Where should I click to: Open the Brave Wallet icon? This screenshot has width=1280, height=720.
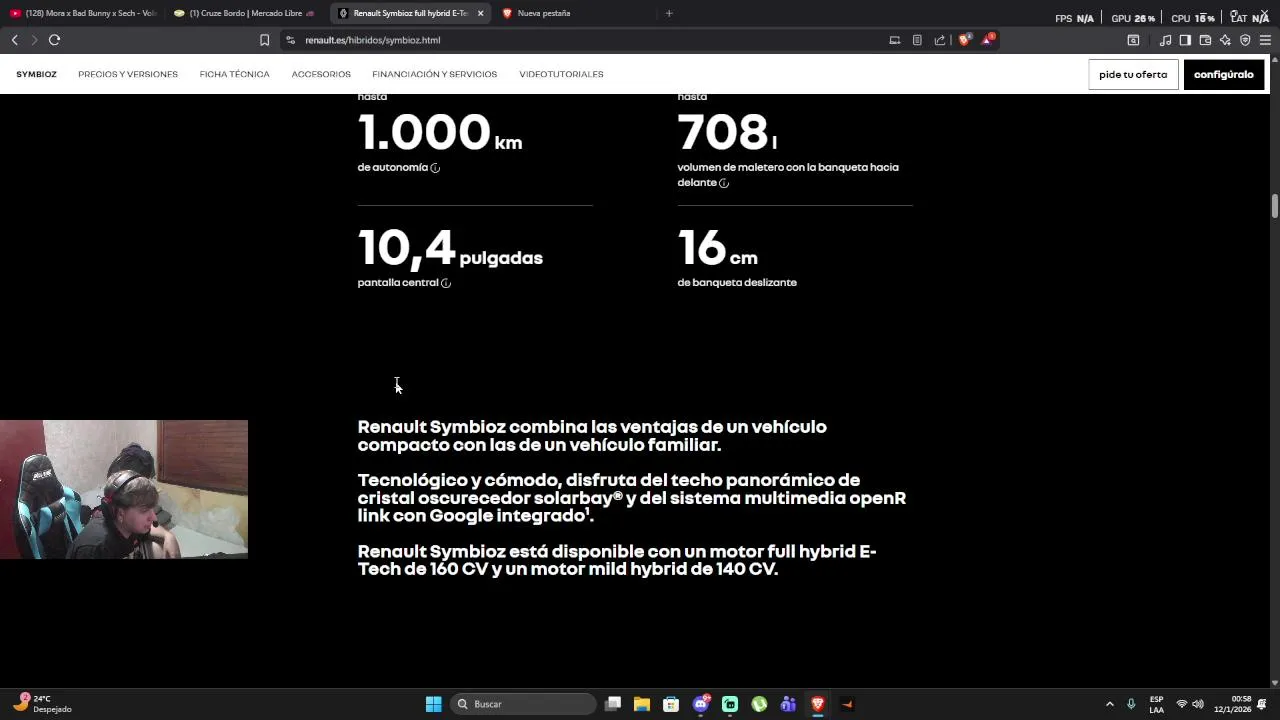tap(1205, 40)
